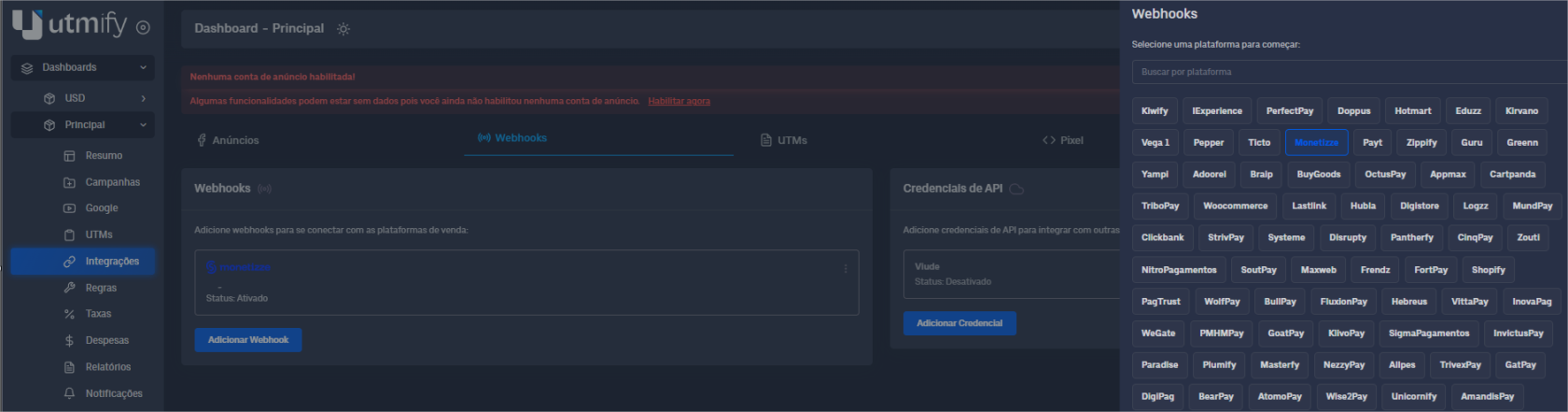
Task: Select the Greenn platform
Action: tap(1522, 143)
